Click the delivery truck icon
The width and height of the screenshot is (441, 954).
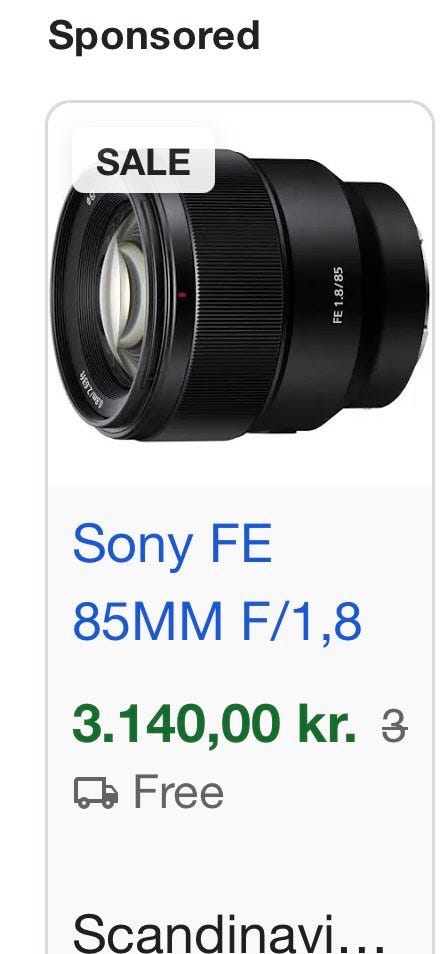pyautogui.click(x=96, y=793)
